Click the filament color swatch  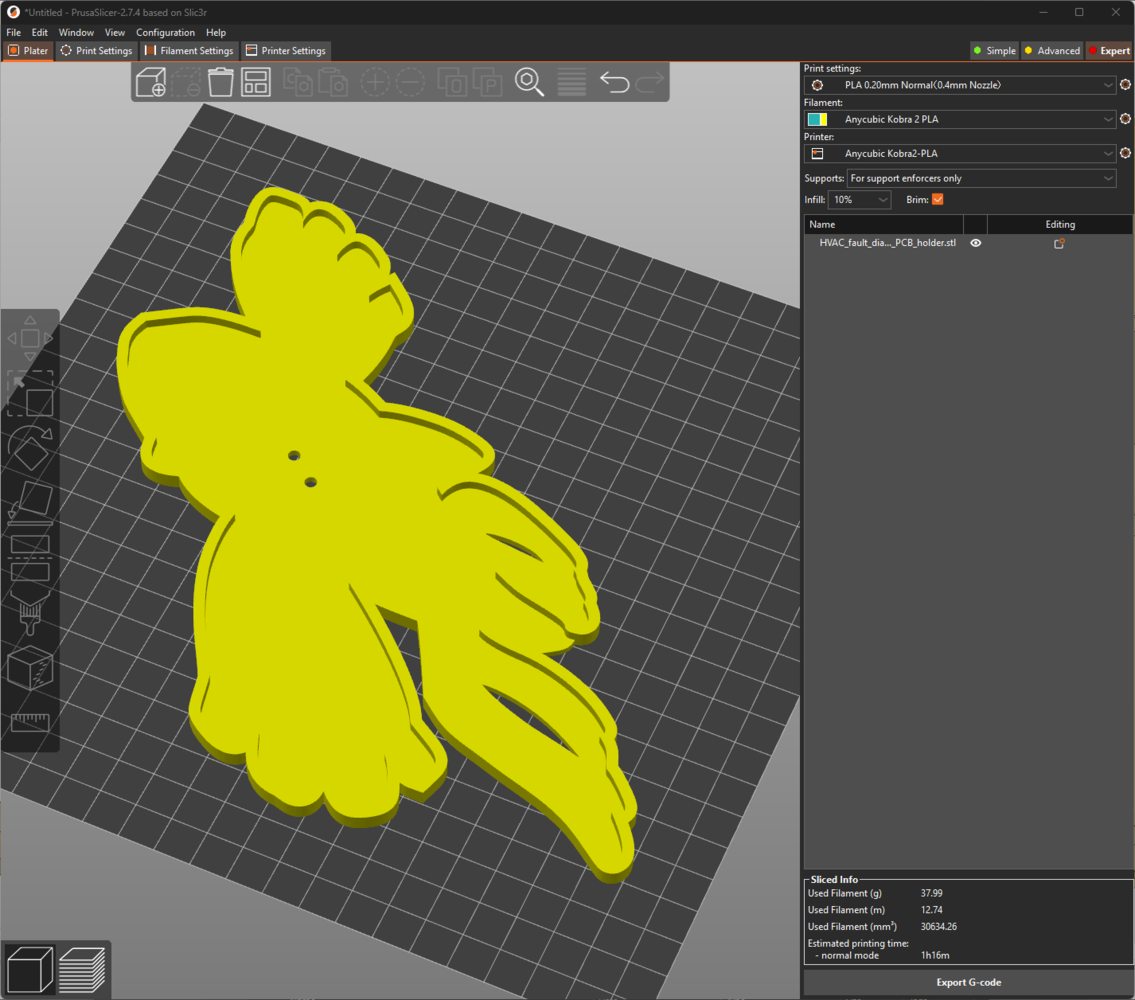point(817,120)
